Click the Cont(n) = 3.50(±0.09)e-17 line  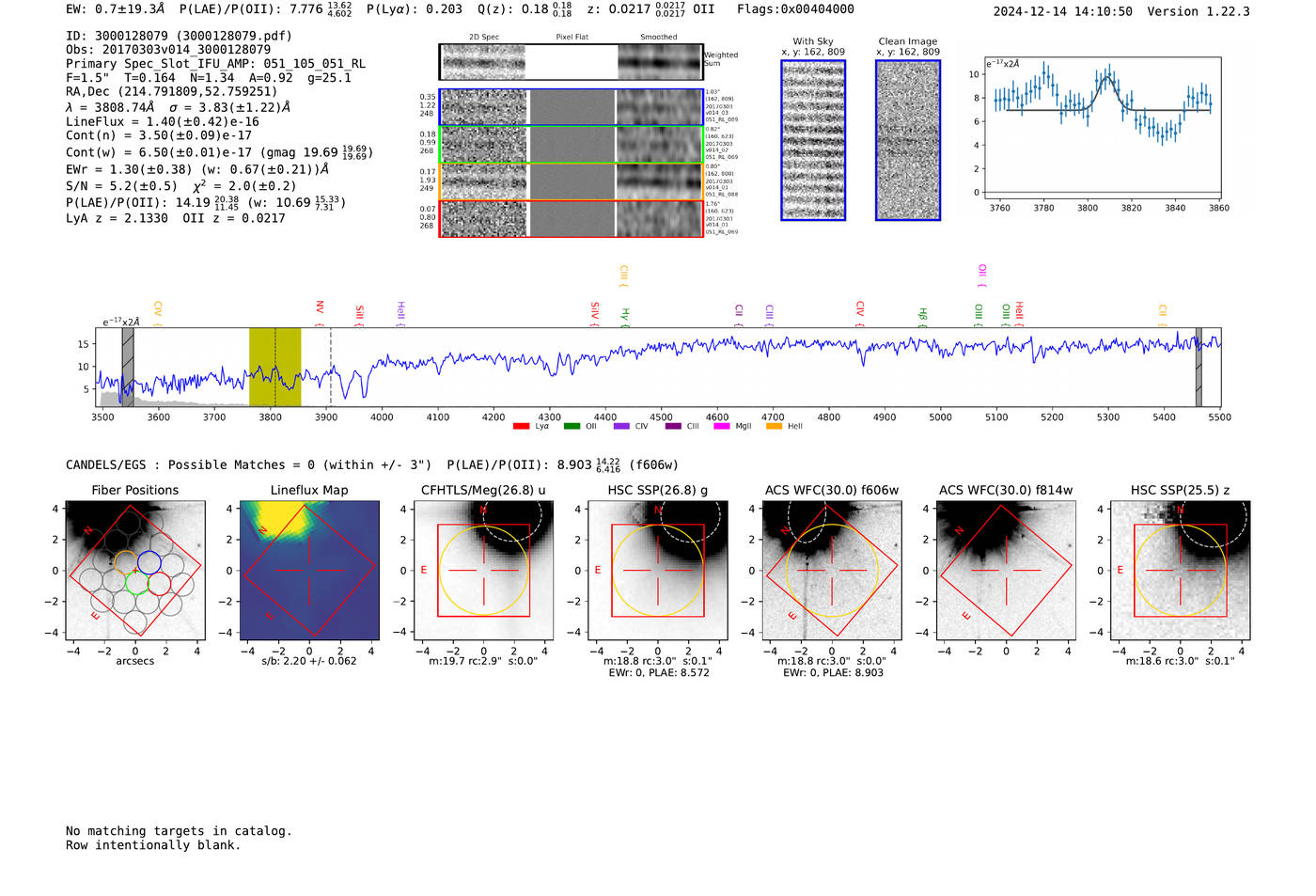tap(159, 135)
